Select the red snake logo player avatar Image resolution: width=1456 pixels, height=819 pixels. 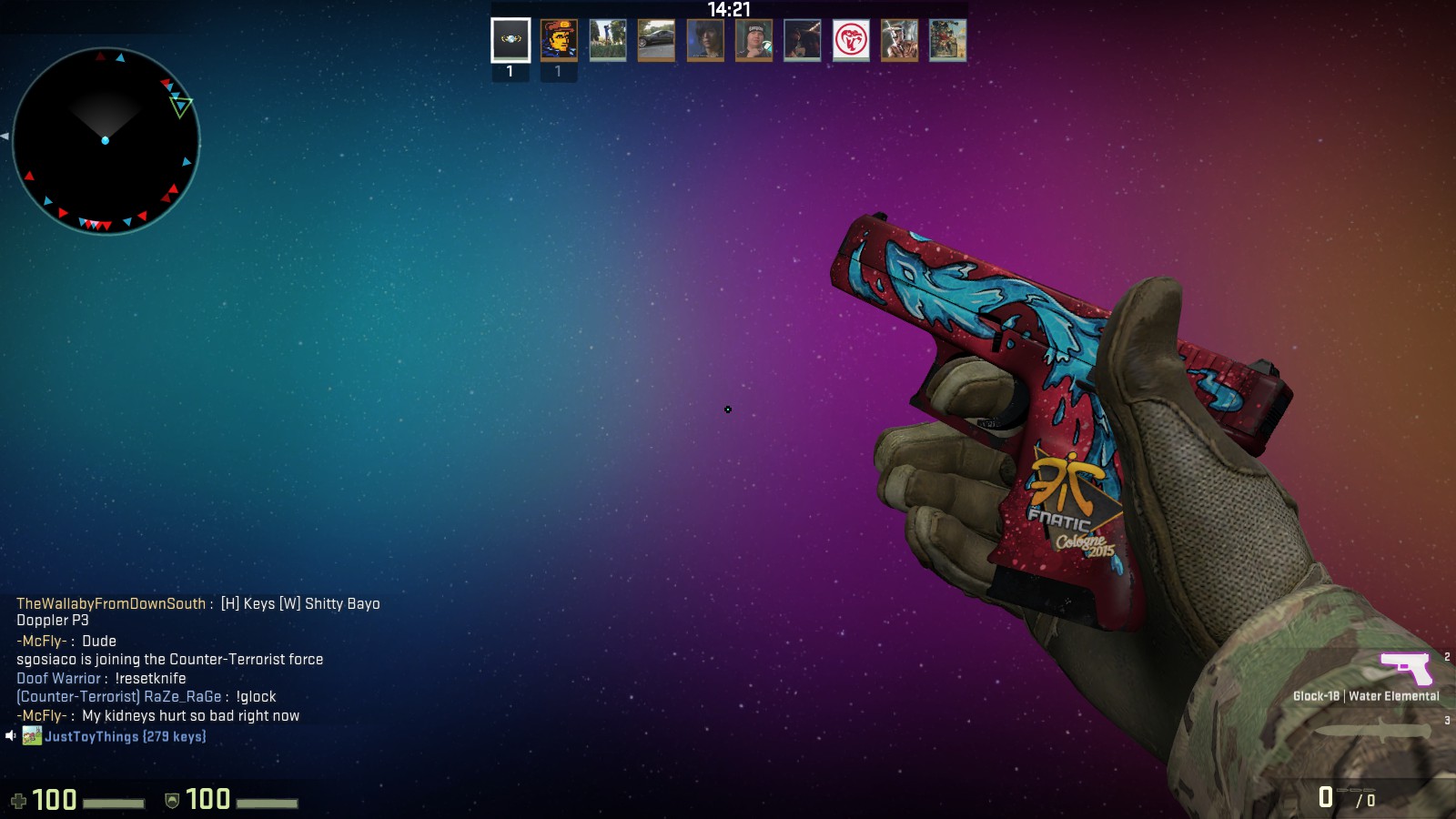tap(851, 40)
